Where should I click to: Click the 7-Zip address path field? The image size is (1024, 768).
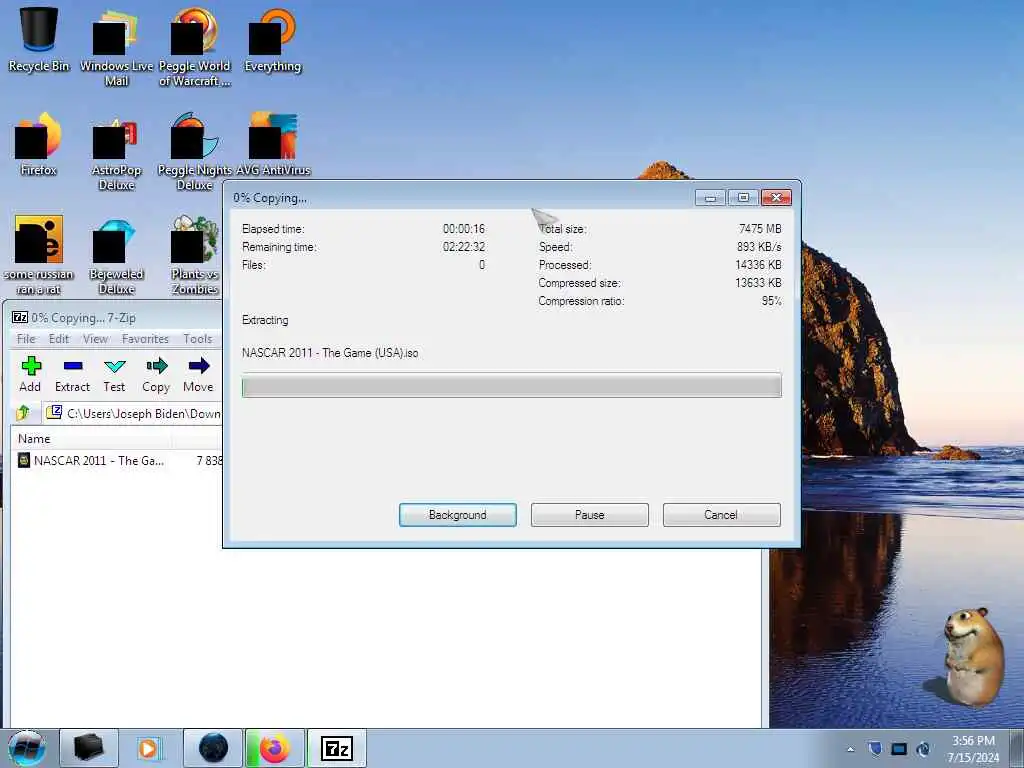[134, 413]
